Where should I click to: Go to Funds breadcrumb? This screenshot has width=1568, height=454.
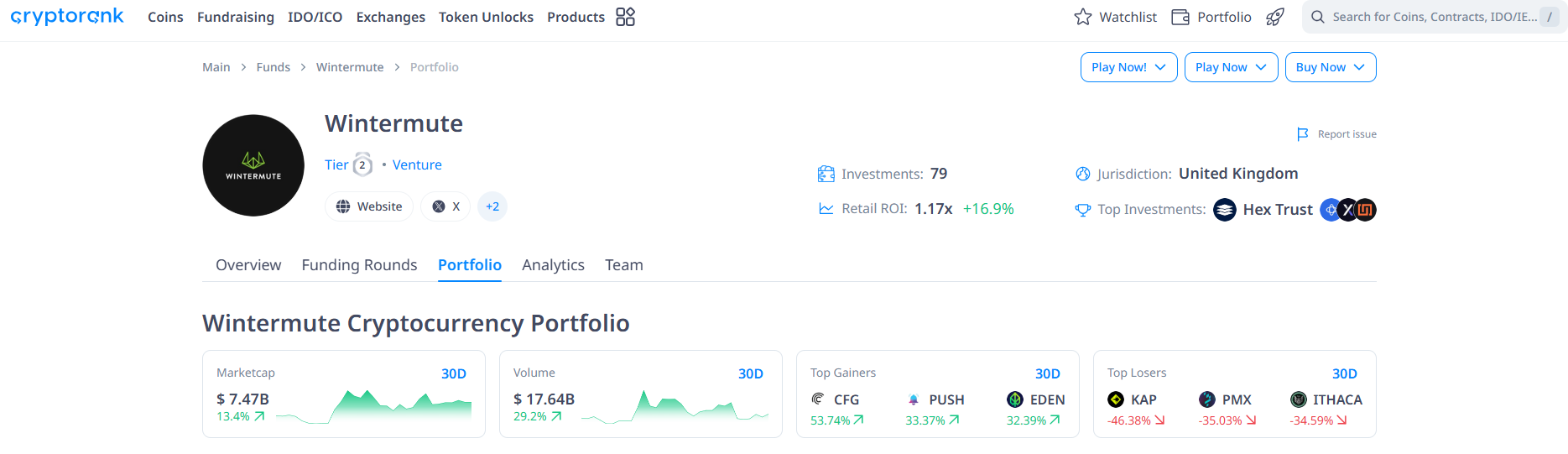[273, 67]
